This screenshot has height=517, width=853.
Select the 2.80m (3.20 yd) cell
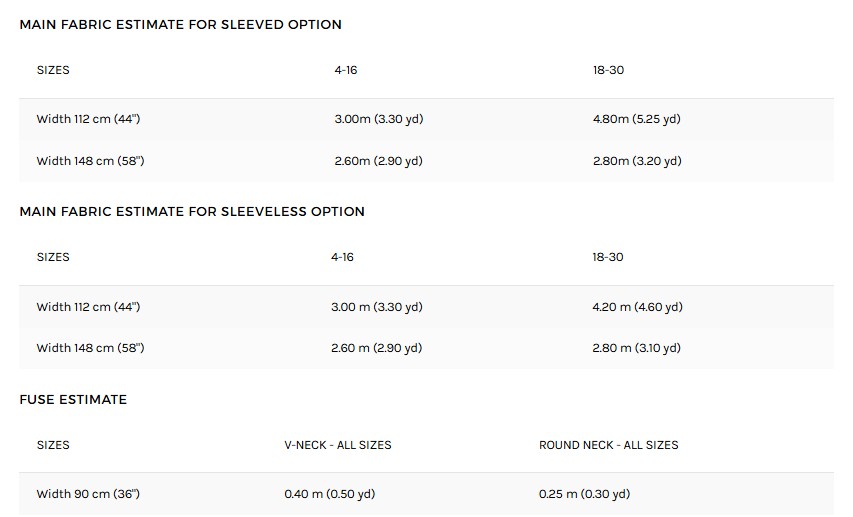[636, 161]
